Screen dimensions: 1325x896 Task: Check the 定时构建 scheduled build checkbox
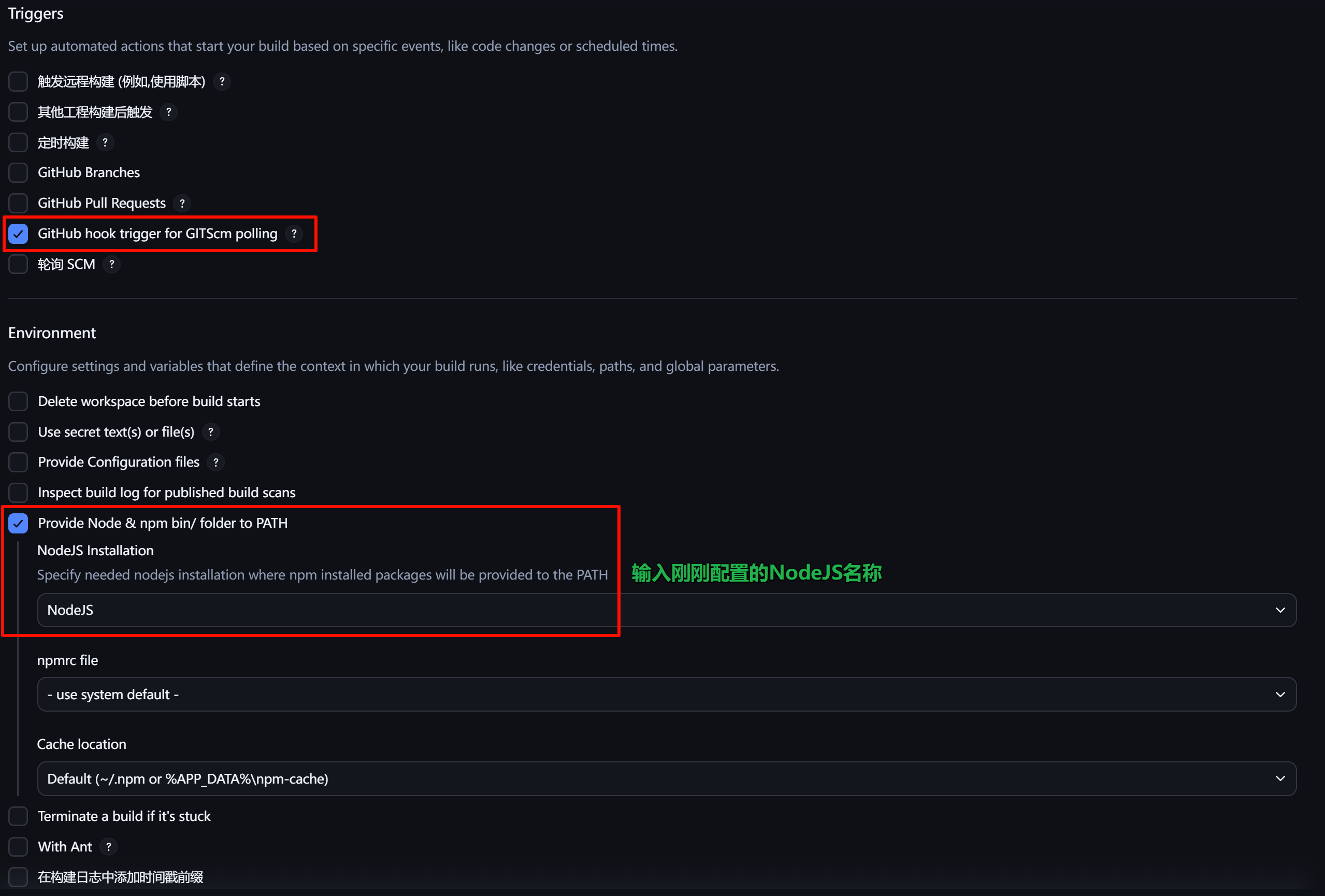18,142
